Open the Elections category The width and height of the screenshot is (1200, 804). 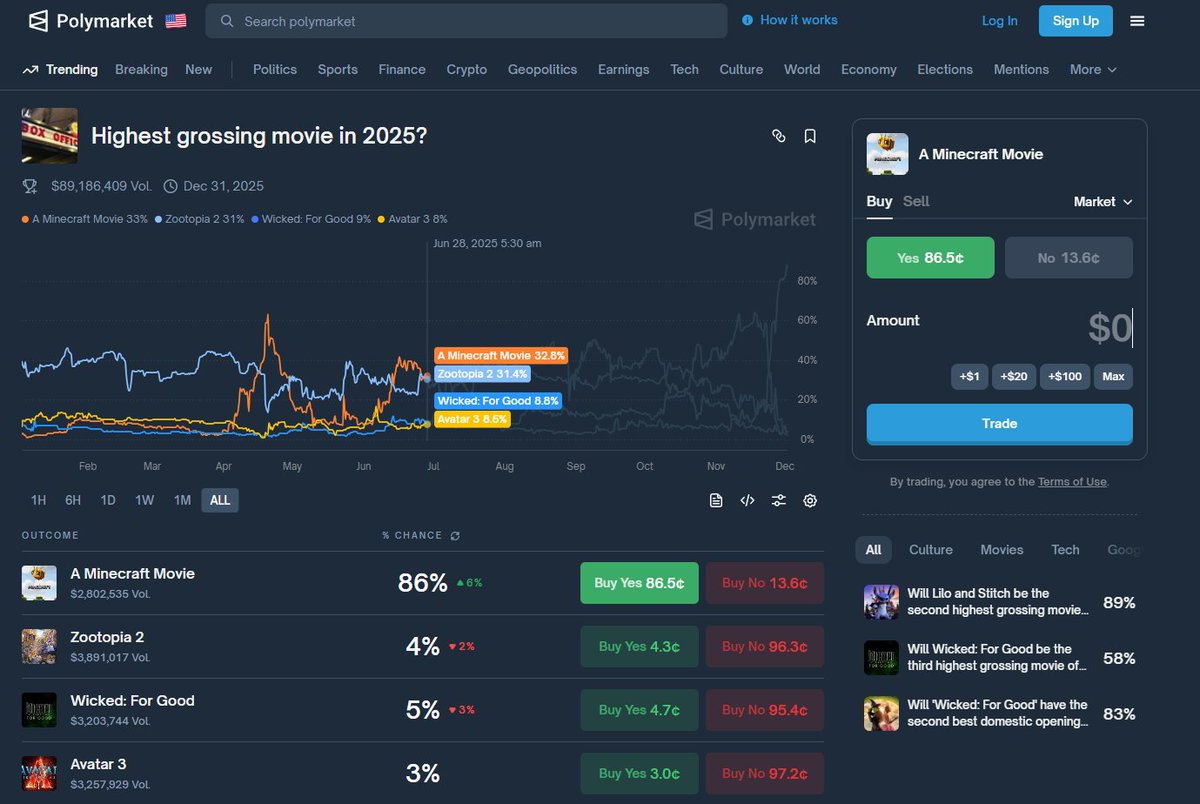pos(945,70)
